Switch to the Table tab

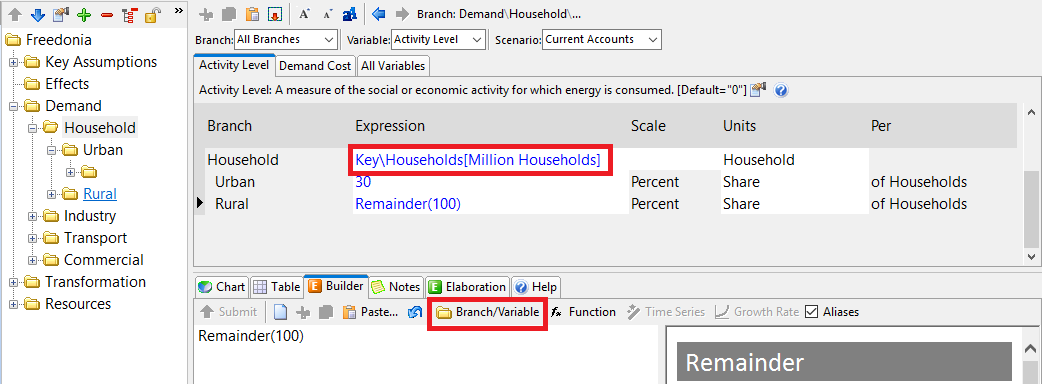pyautogui.click(x=276, y=287)
